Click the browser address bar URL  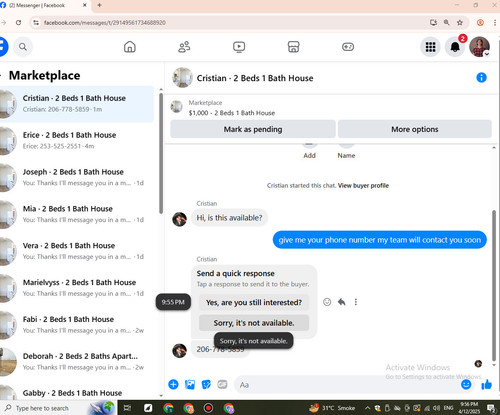[105, 23]
